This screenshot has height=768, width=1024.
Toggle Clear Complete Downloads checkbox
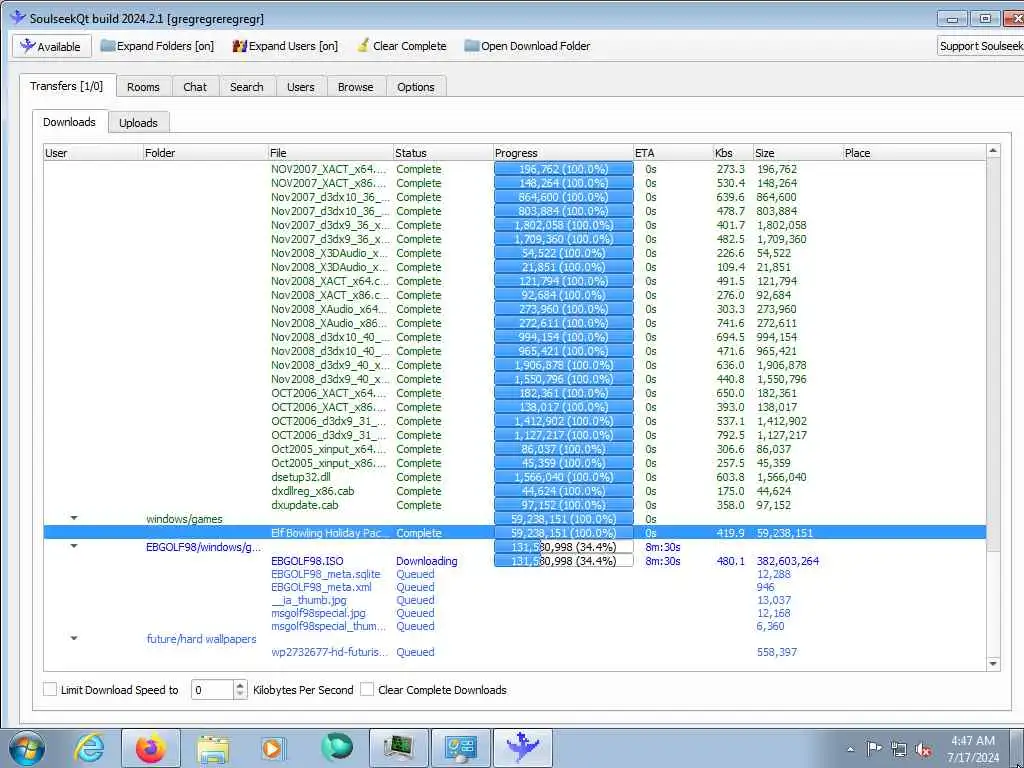pos(368,690)
